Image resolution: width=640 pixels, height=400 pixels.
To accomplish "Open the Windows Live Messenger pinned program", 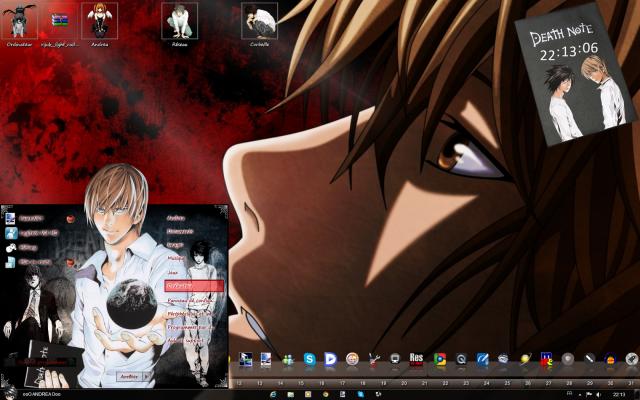I will [32, 233].
